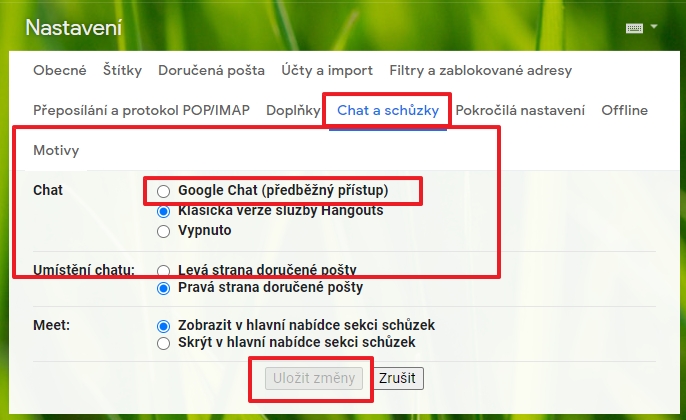Click the Zrušit button
This screenshot has width=686, height=420.
(x=397, y=378)
